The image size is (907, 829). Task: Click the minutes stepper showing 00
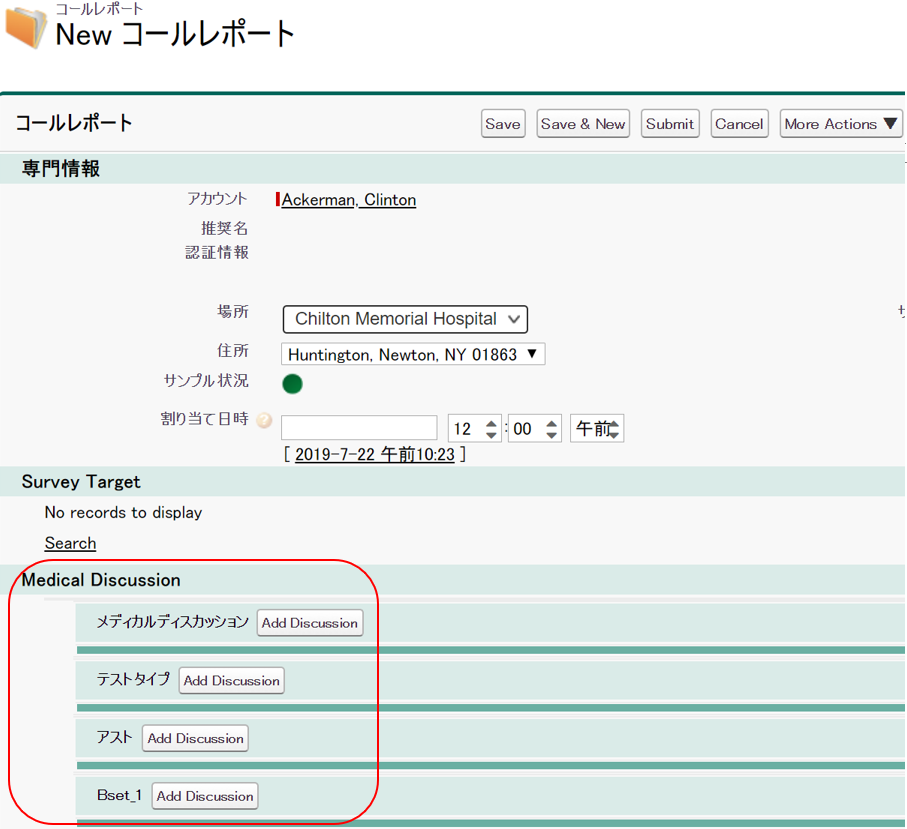(534, 429)
